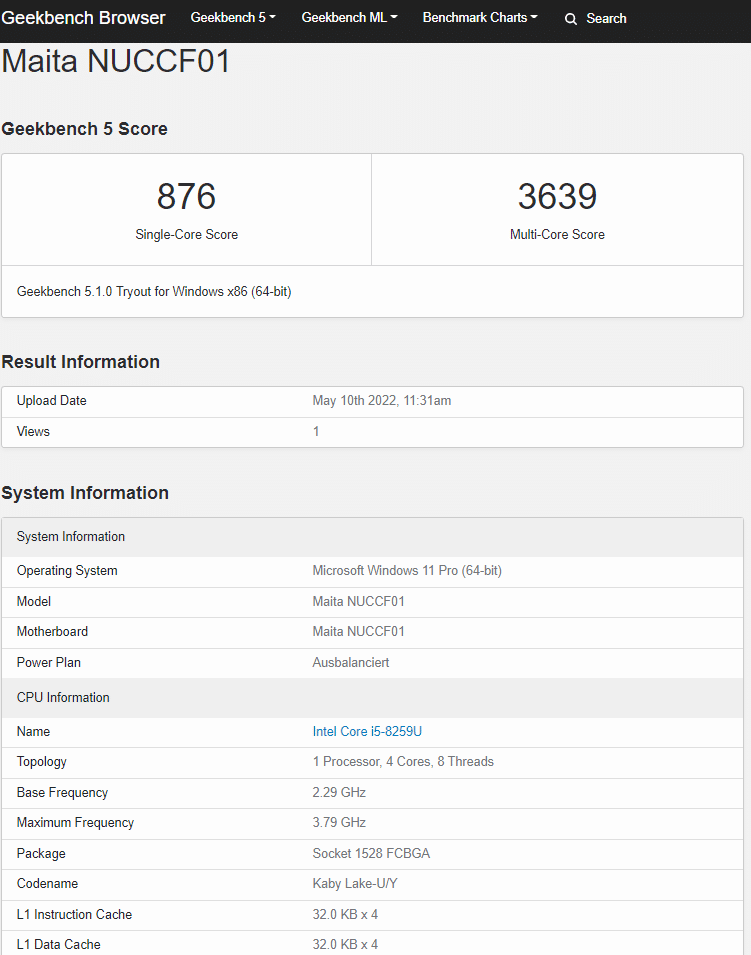Image resolution: width=751 pixels, height=955 pixels.
Task: Click the multi-core score 3639
Action: (x=557, y=196)
